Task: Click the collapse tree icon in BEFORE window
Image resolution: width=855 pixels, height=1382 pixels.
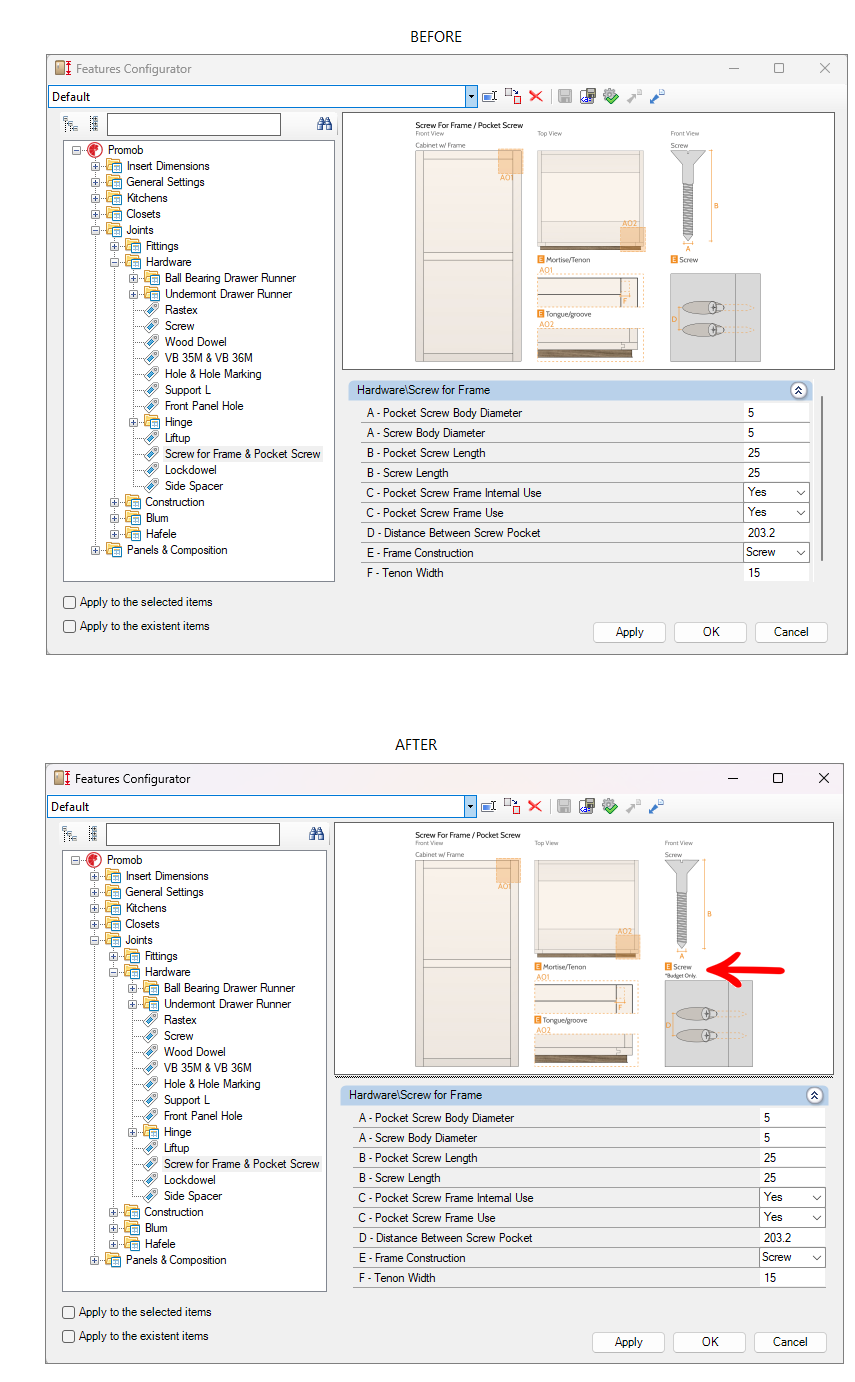Action: pyautogui.click(x=93, y=124)
